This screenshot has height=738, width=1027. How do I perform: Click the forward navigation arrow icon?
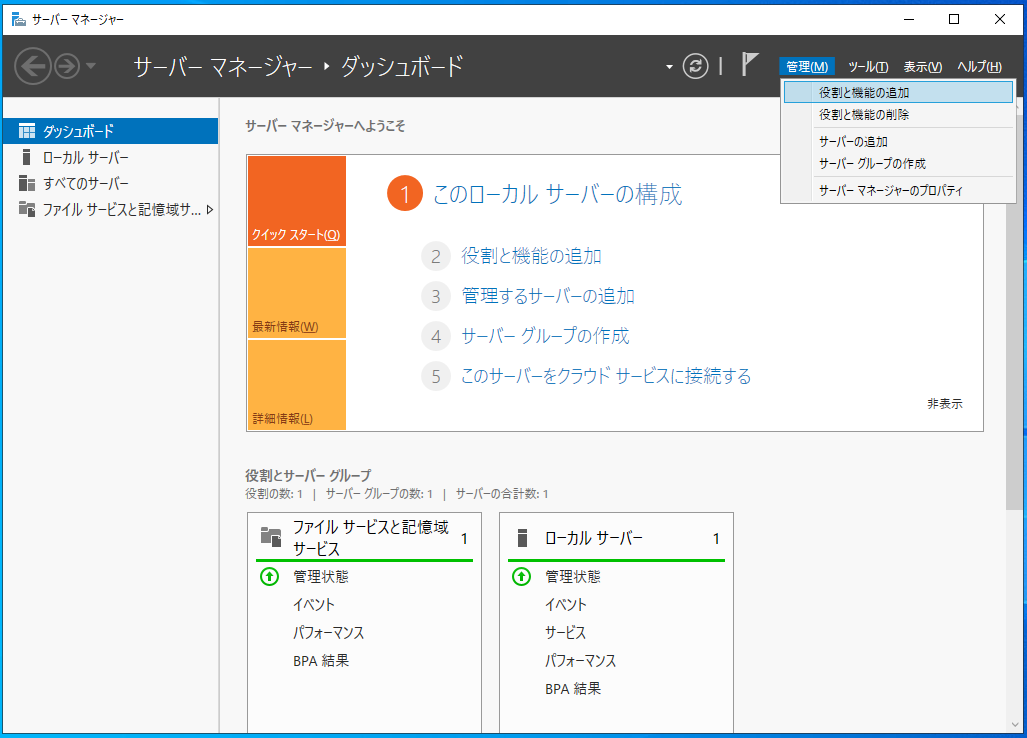tap(67, 66)
